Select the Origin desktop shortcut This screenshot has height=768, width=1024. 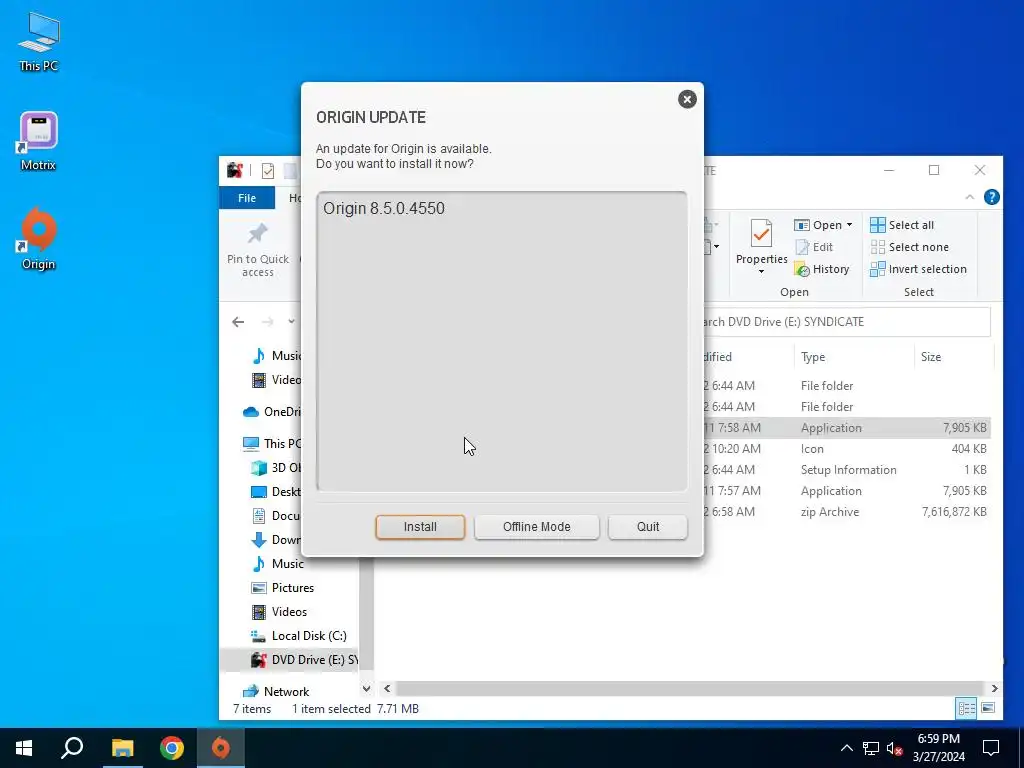click(x=39, y=239)
